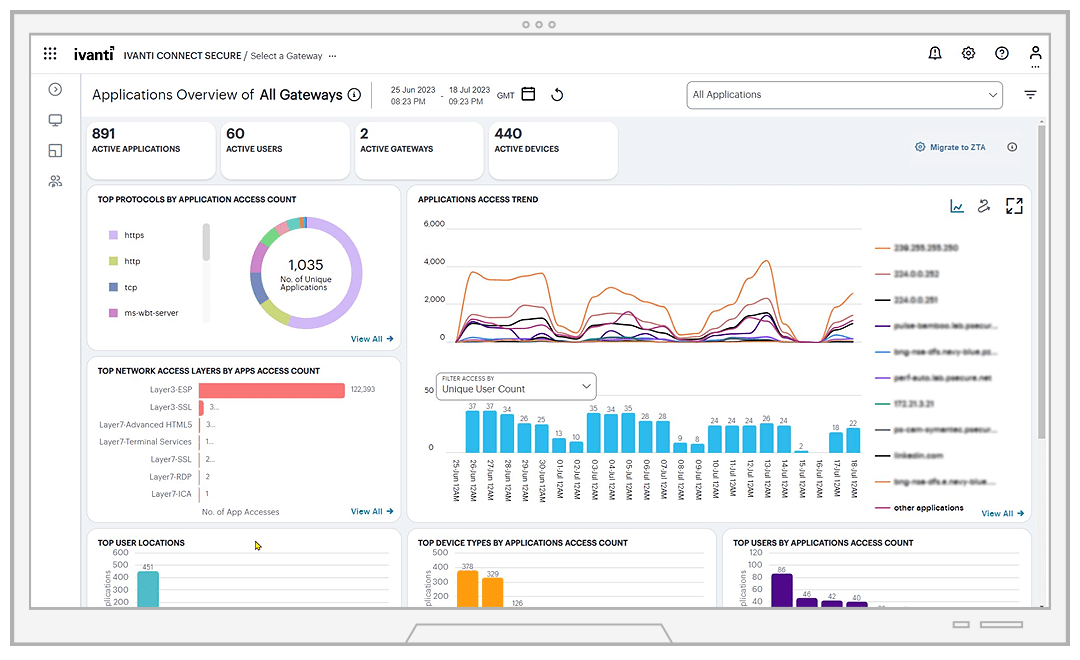This screenshot has width=1080, height=660.
Task: Click the date range 25 Jun 2023 start
Action: (413, 95)
